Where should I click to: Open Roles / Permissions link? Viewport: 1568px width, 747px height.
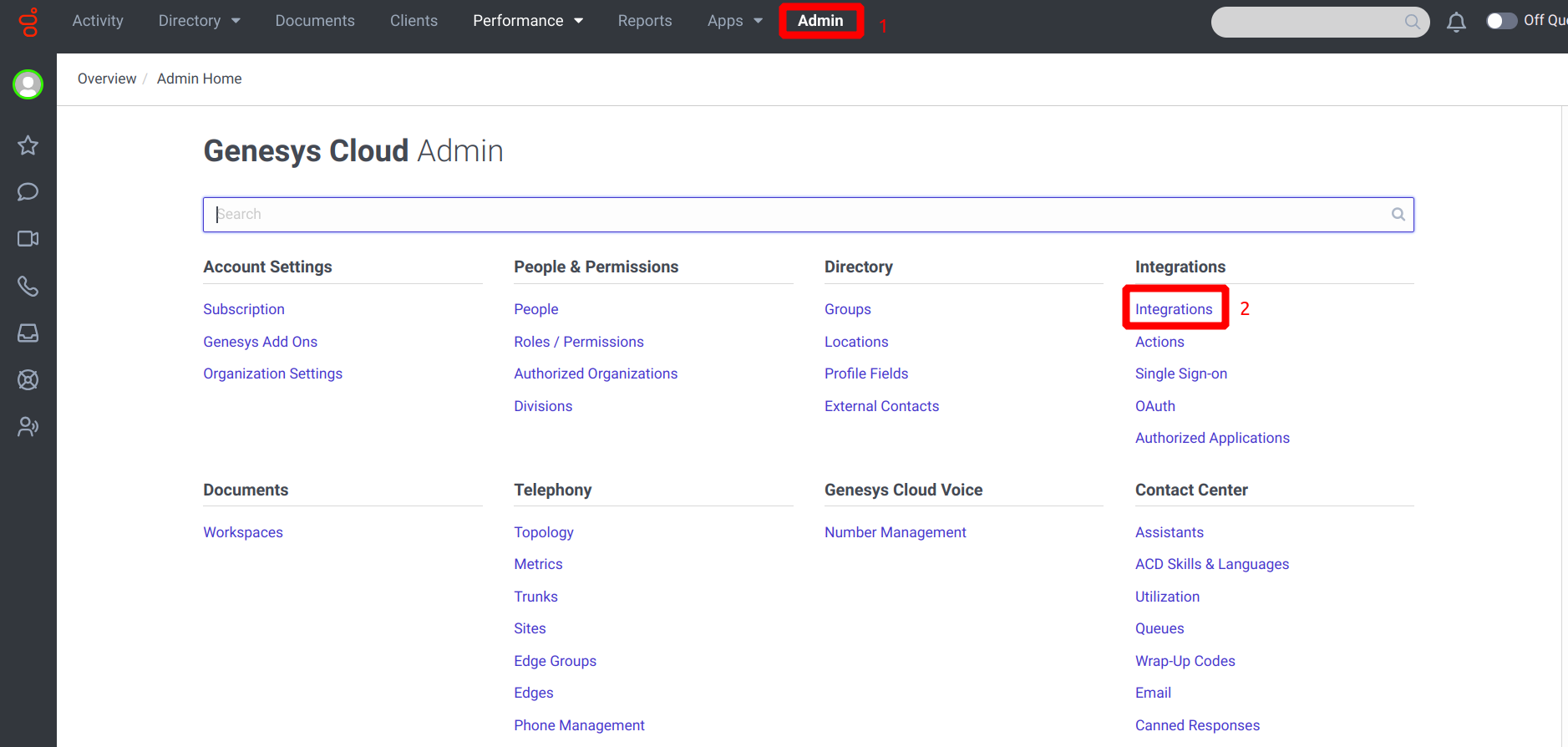point(579,342)
